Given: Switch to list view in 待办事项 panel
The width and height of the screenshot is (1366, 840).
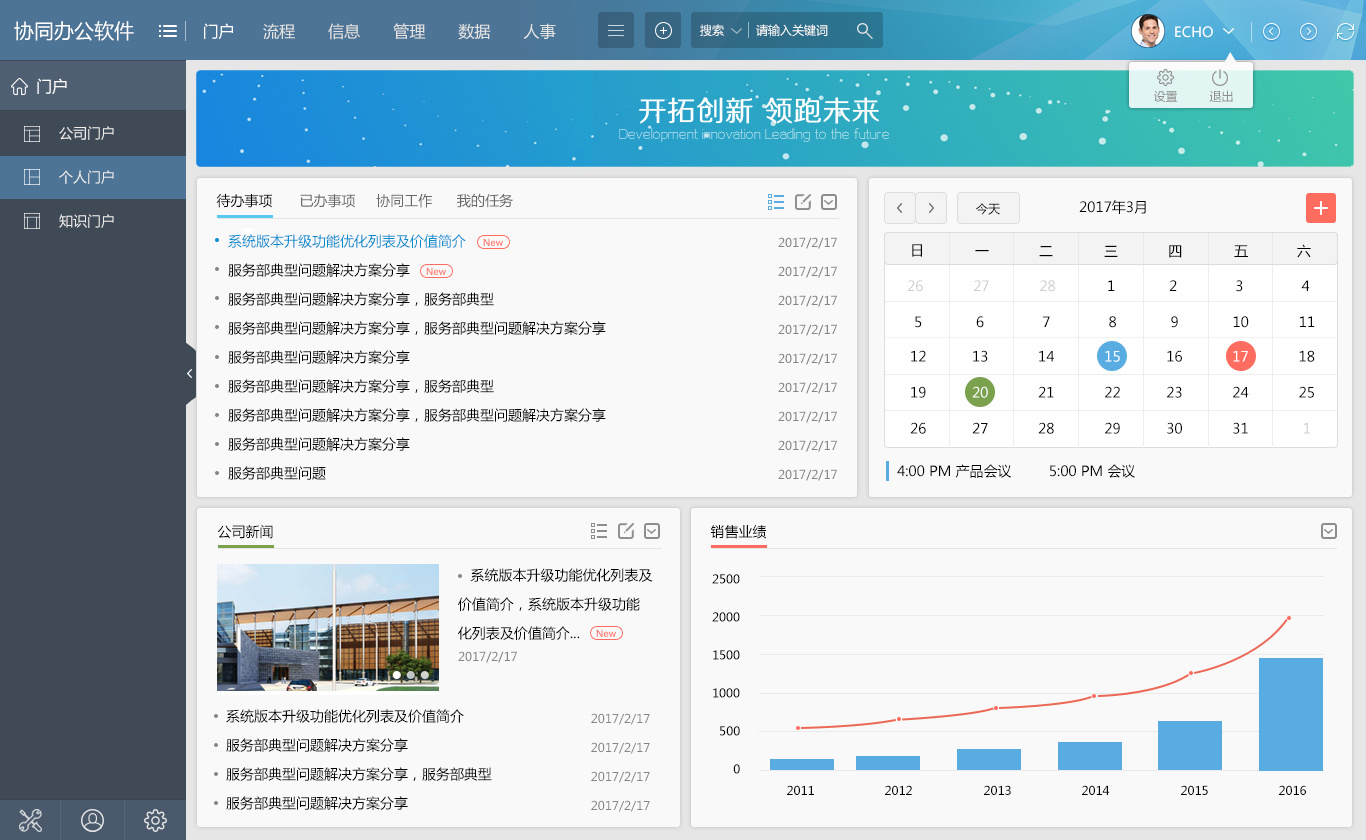Looking at the screenshot, I should (x=776, y=202).
